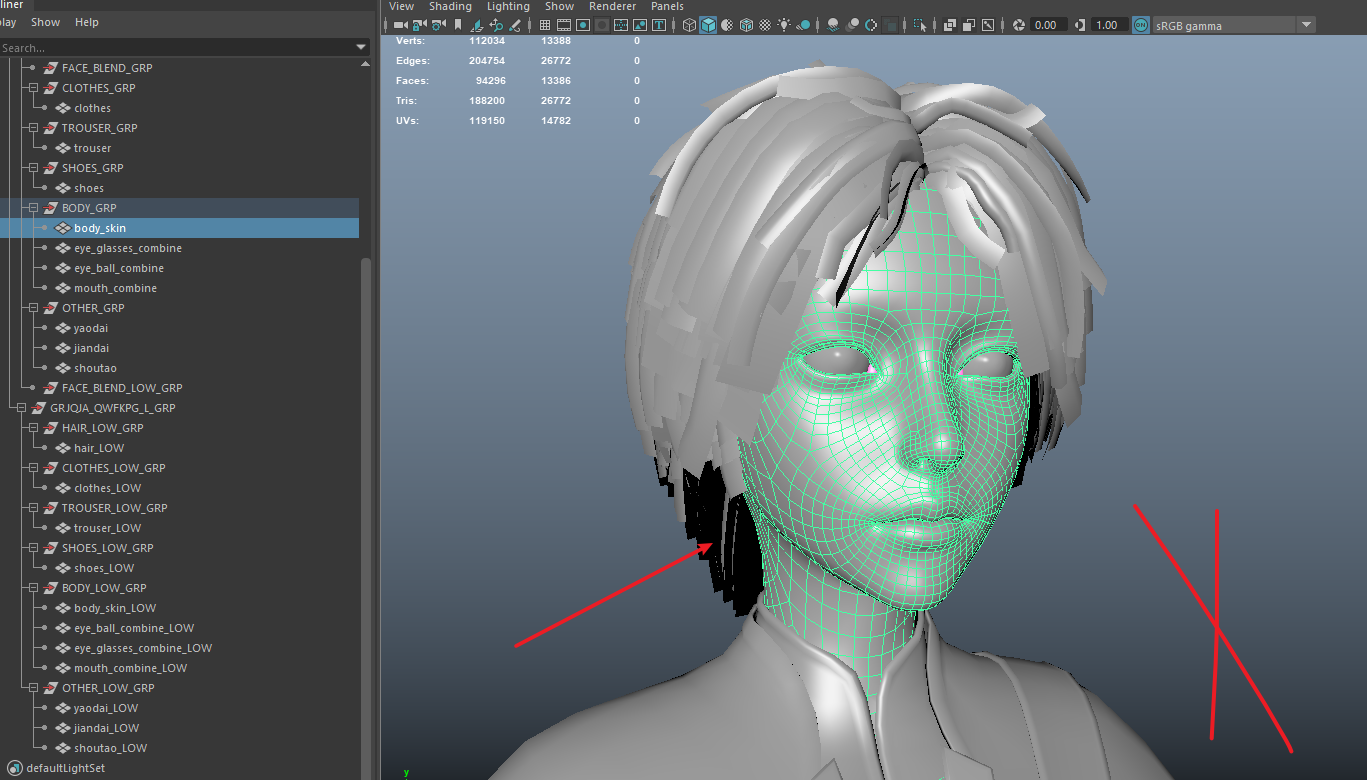This screenshot has height=780, width=1367.
Task: Click the Select Camera icon
Action: click(400, 25)
